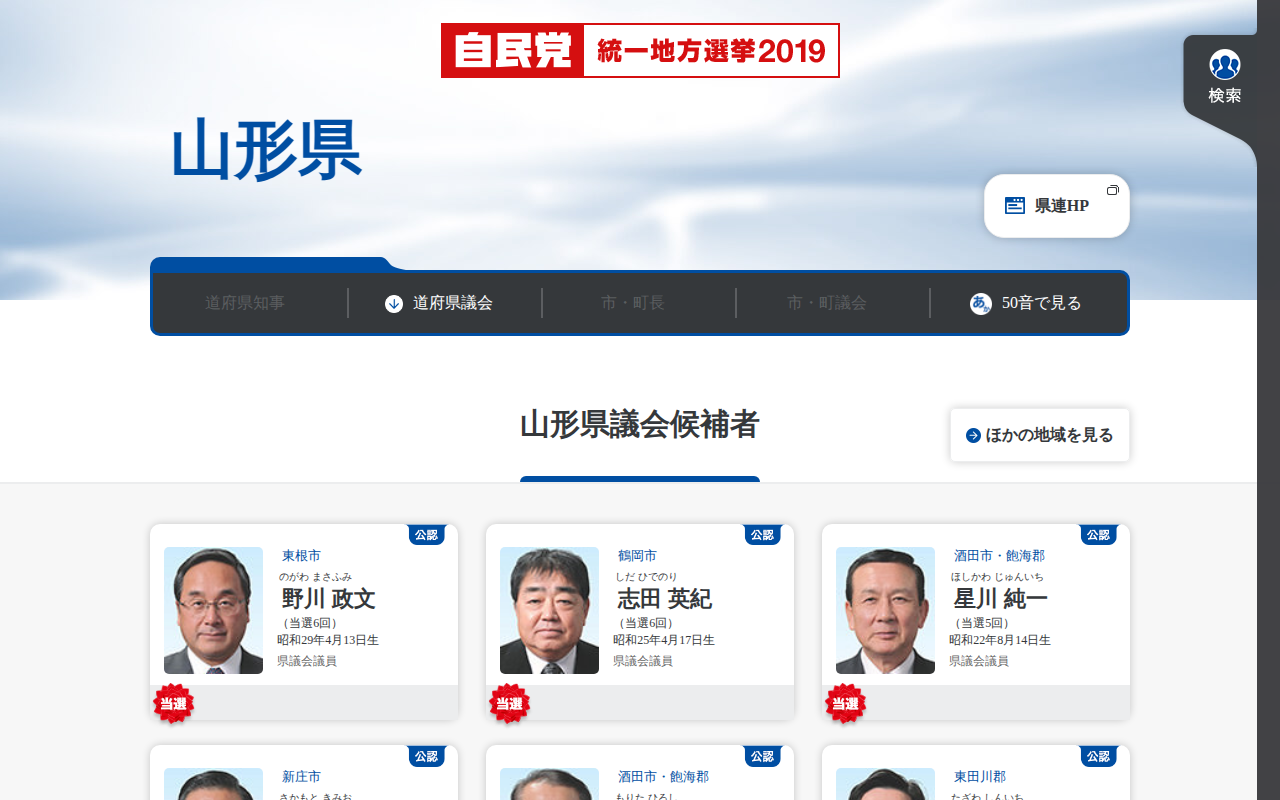The height and width of the screenshot is (800, 1280).
Task: Click the 公認 tag on 志田 英紀 card
Action: [763, 535]
